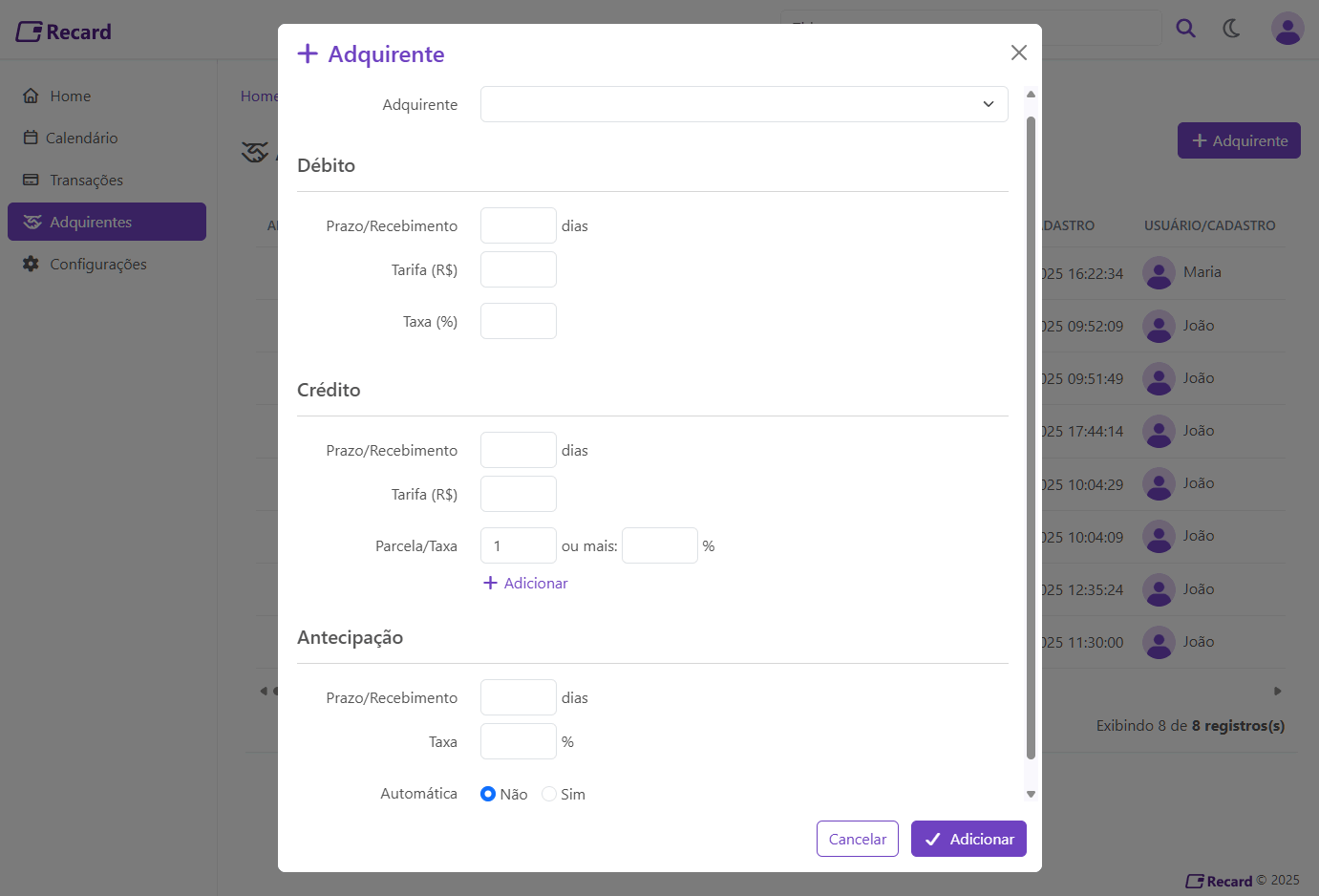1319x896 pixels.
Task: Close the Adquirente dialog
Action: click(1018, 53)
